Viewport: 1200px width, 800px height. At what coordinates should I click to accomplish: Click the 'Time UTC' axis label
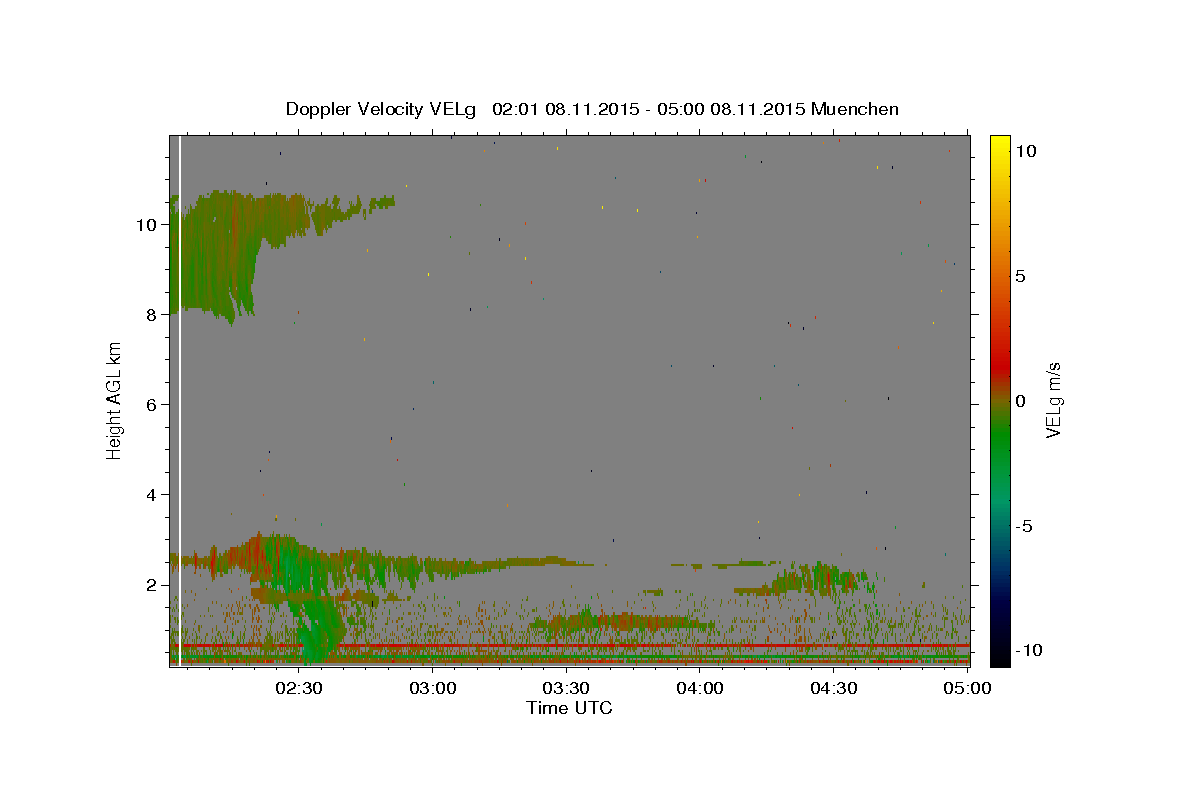(569, 708)
